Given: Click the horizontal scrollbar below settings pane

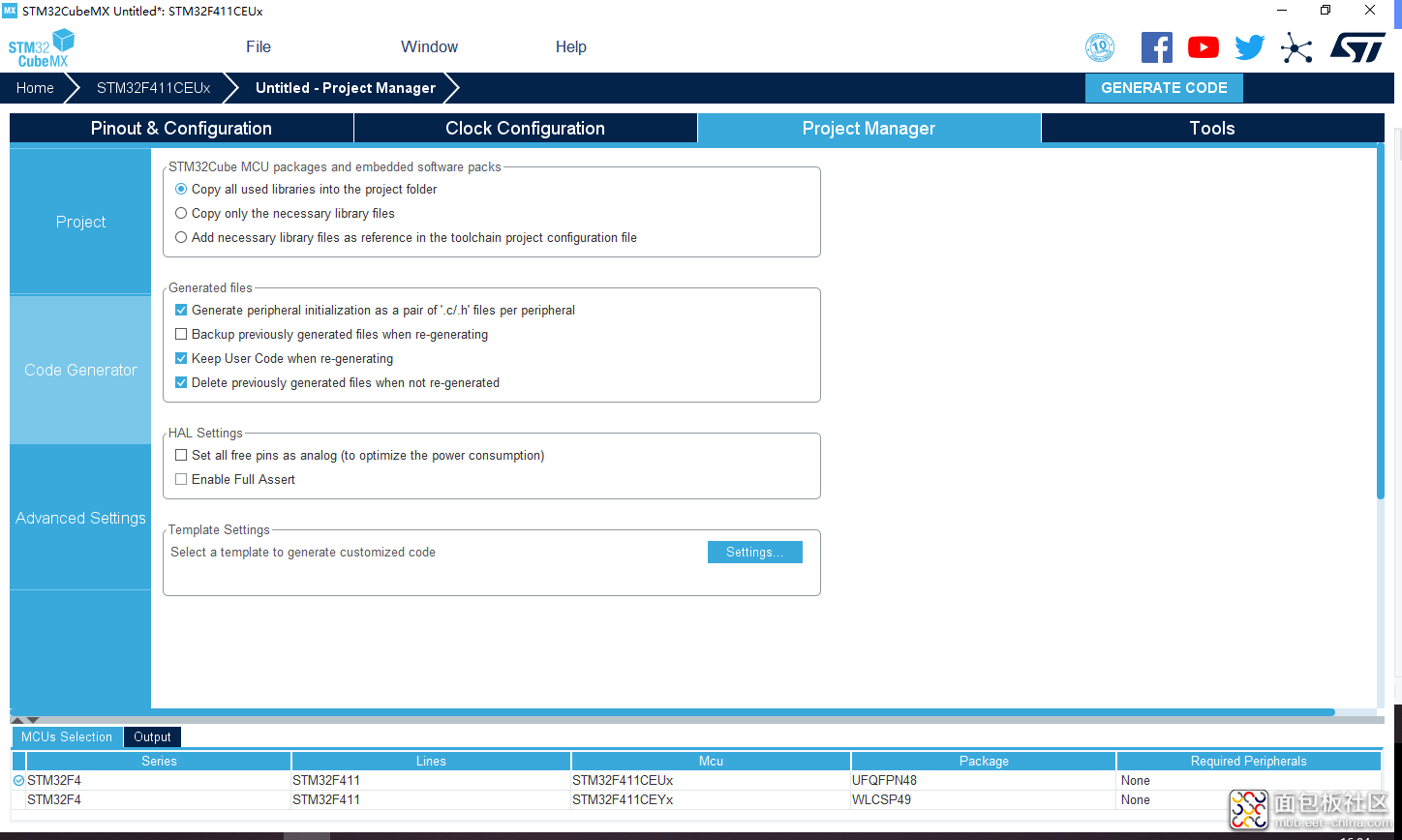Looking at the screenshot, I should (x=672, y=712).
